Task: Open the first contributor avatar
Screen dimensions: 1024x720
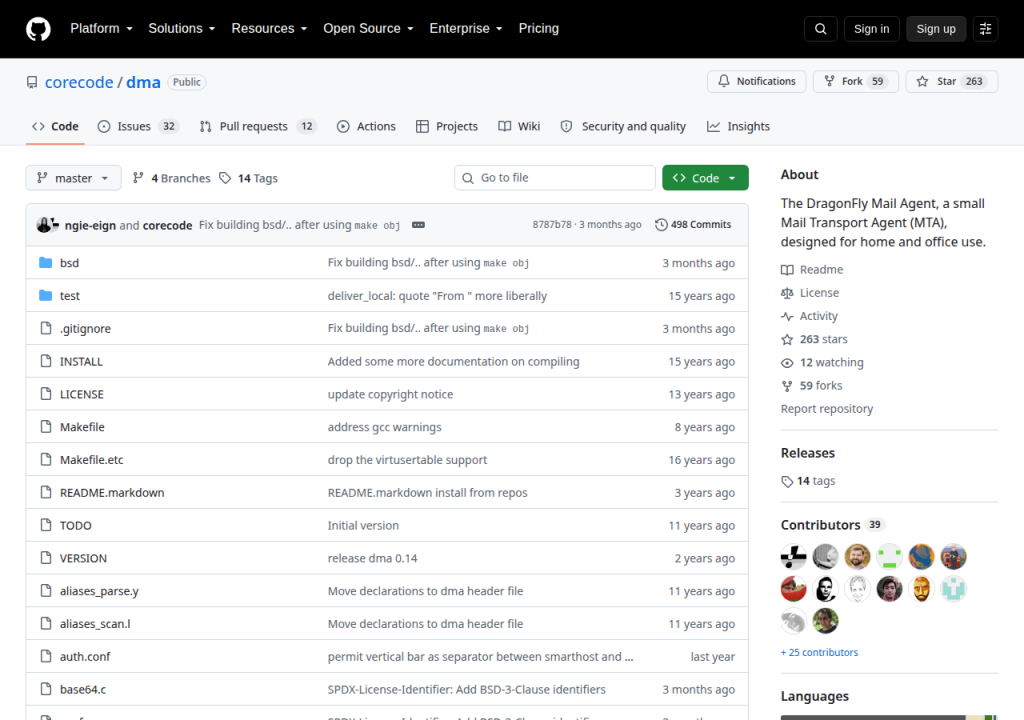Action: click(x=793, y=557)
